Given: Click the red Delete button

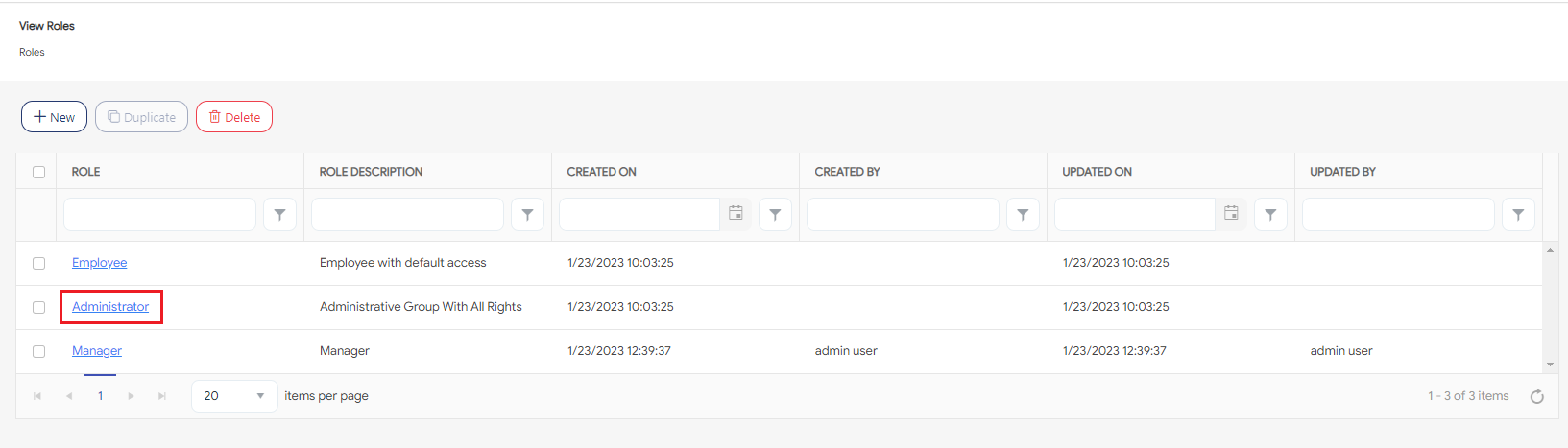Looking at the screenshot, I should (234, 117).
